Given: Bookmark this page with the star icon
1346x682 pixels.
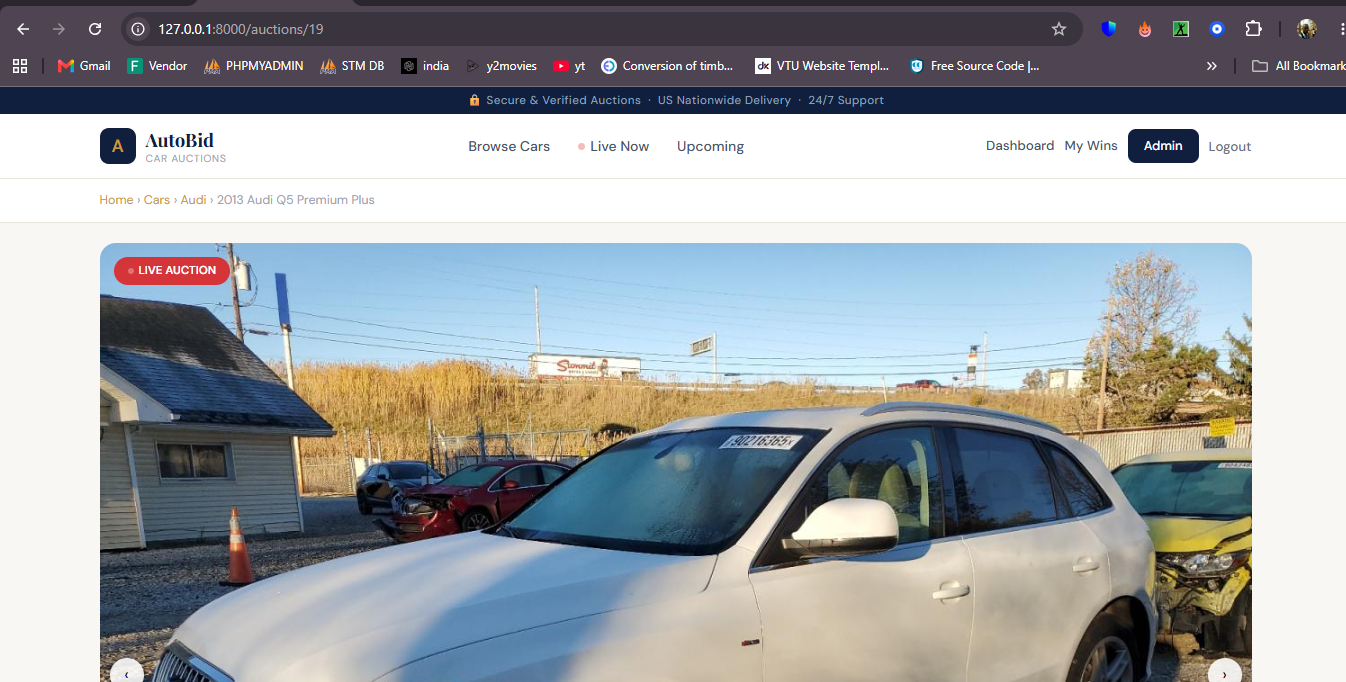Looking at the screenshot, I should click(x=1059, y=29).
